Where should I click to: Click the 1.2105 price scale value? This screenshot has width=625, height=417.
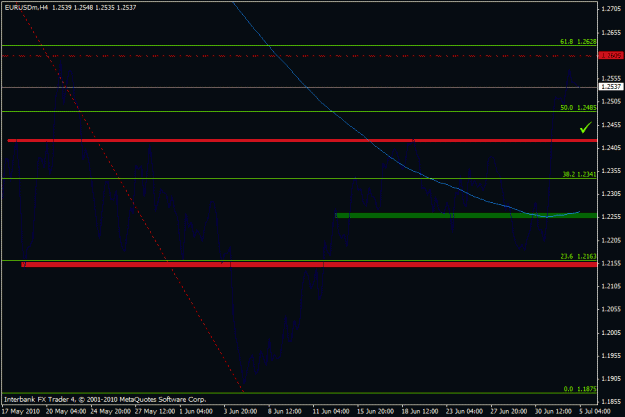click(611, 286)
